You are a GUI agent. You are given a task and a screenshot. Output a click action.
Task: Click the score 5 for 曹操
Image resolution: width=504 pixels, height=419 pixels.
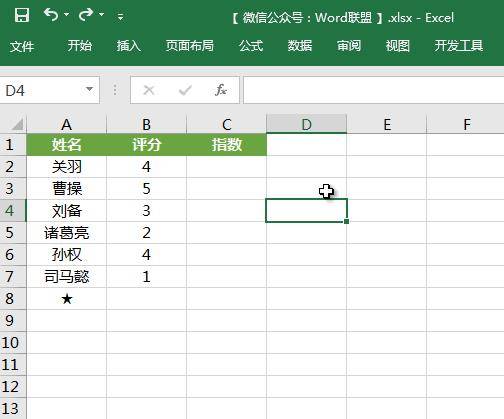point(146,189)
